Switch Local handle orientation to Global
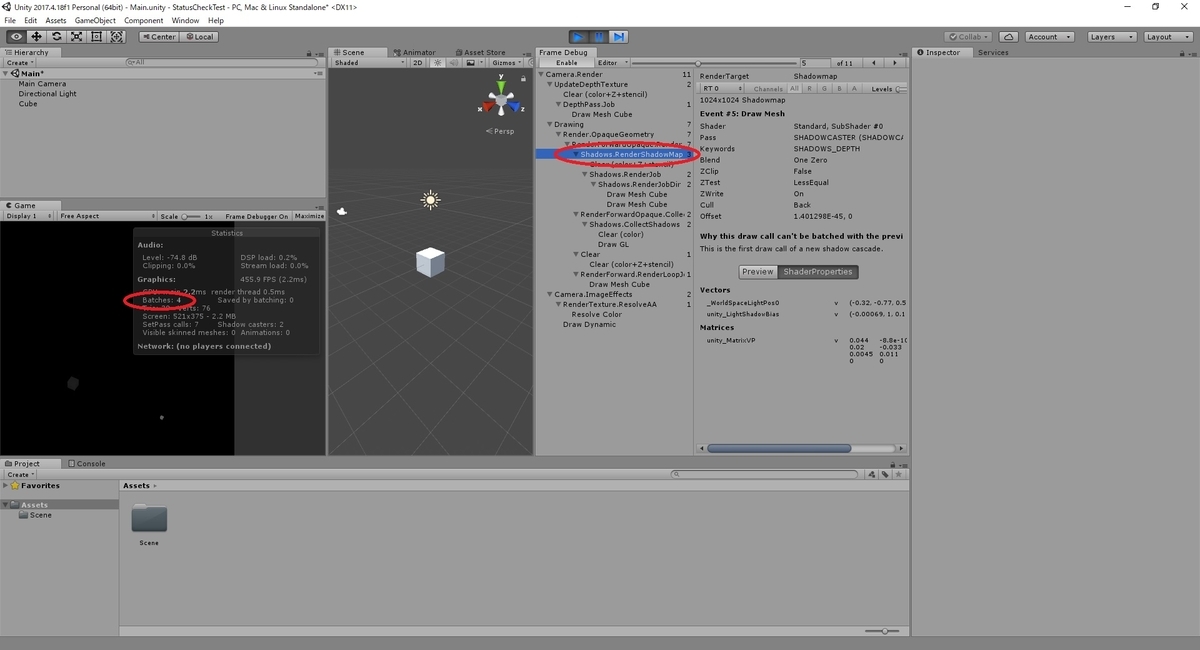Image resolution: width=1200 pixels, height=650 pixels. point(200,36)
